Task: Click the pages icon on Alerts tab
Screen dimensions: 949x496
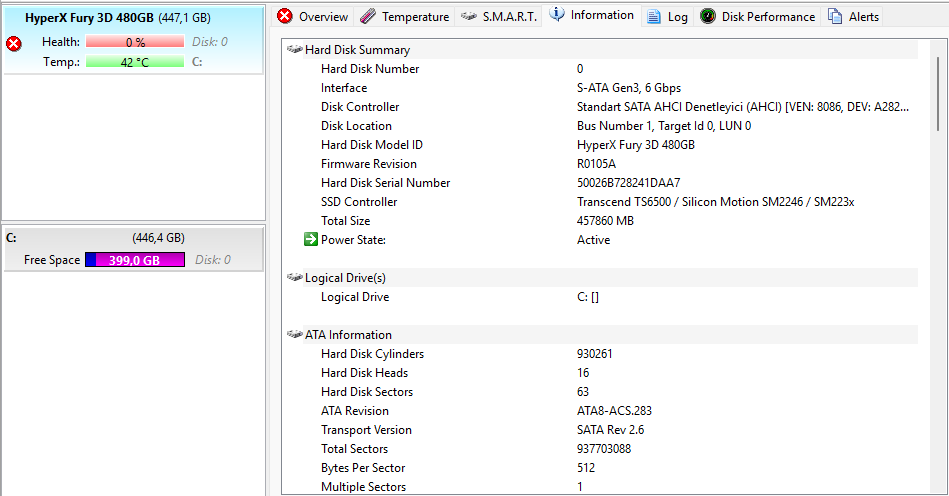Action: pos(835,16)
